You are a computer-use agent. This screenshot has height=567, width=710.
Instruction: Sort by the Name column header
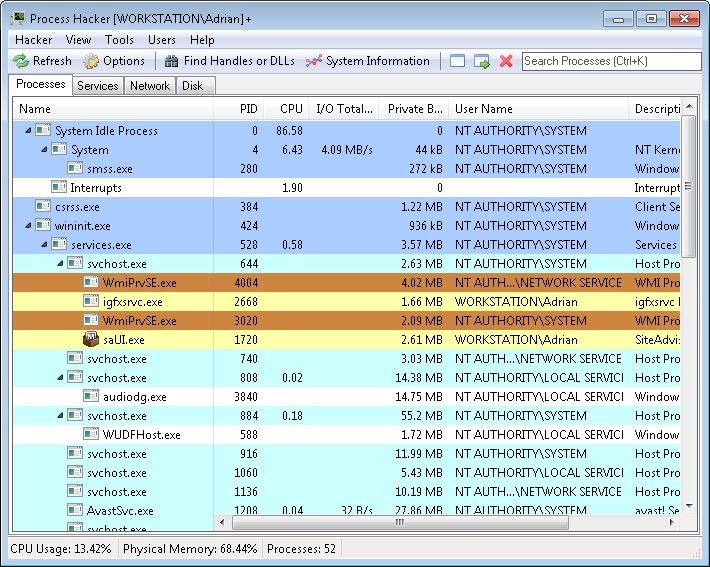pyautogui.click(x=113, y=109)
